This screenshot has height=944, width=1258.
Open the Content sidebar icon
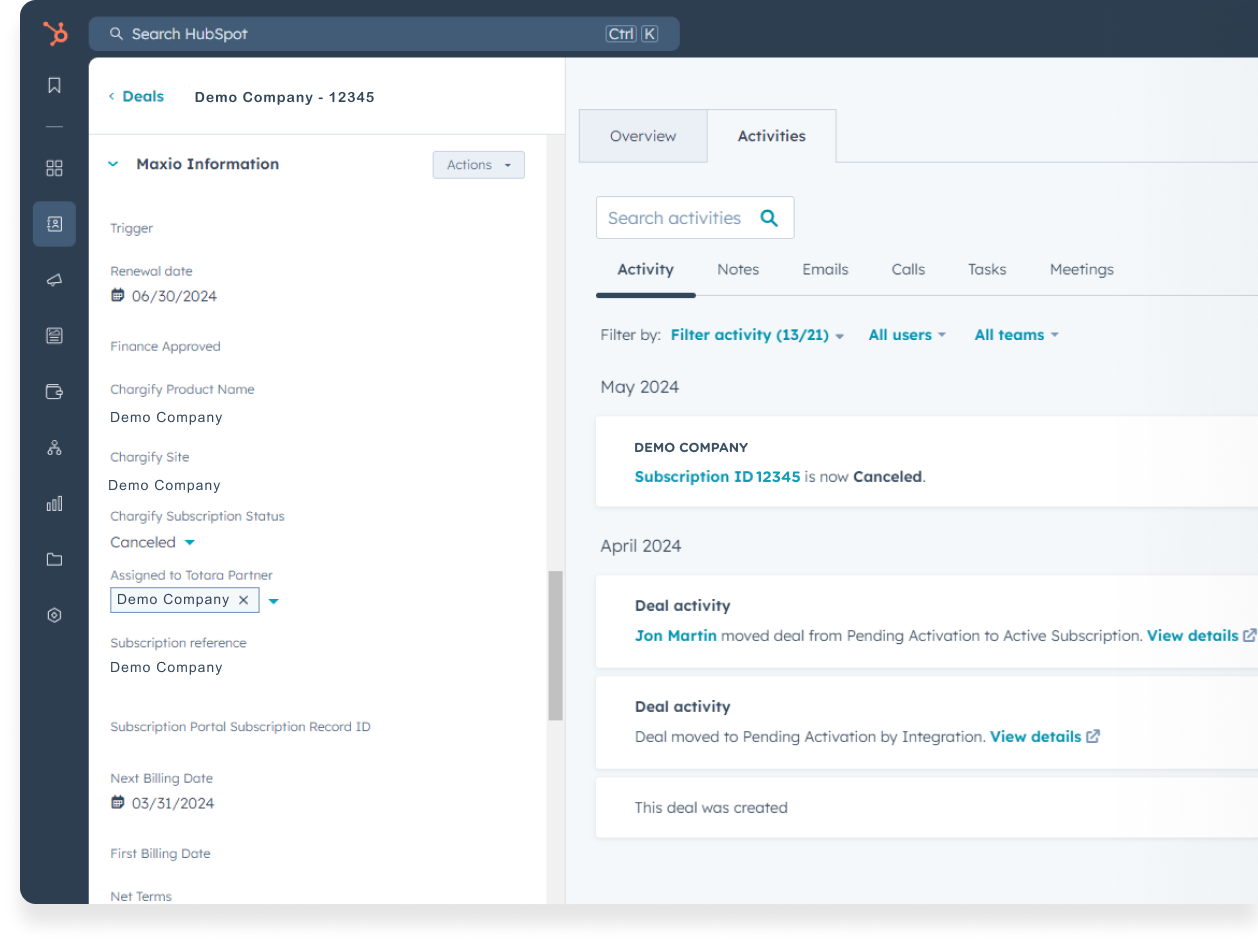(x=55, y=336)
